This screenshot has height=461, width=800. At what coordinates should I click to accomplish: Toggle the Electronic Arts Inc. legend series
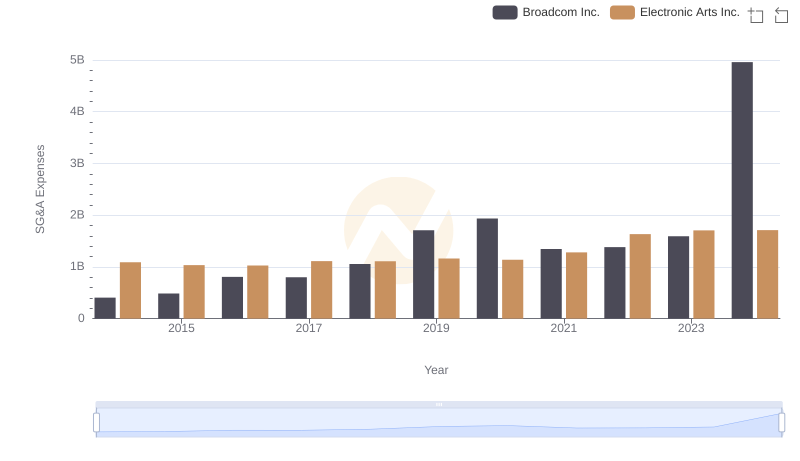tap(674, 12)
